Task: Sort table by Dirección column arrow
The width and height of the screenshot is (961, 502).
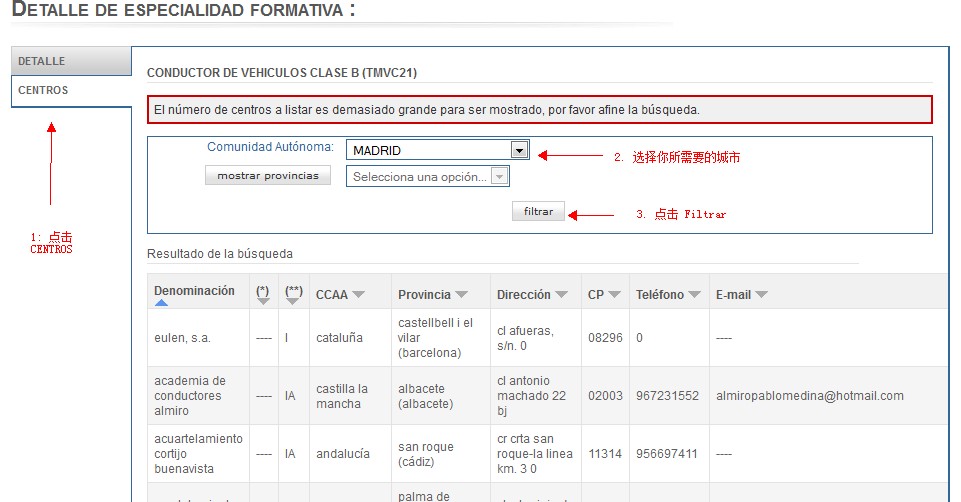Action: (562, 295)
